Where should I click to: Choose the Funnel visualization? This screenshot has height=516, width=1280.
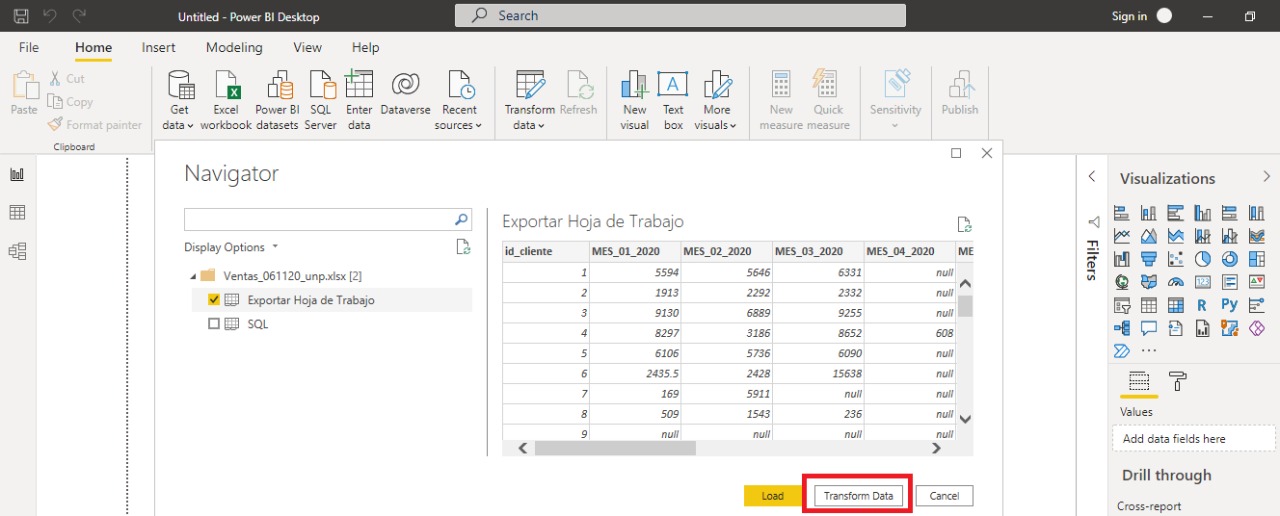pyautogui.click(x=1149, y=259)
